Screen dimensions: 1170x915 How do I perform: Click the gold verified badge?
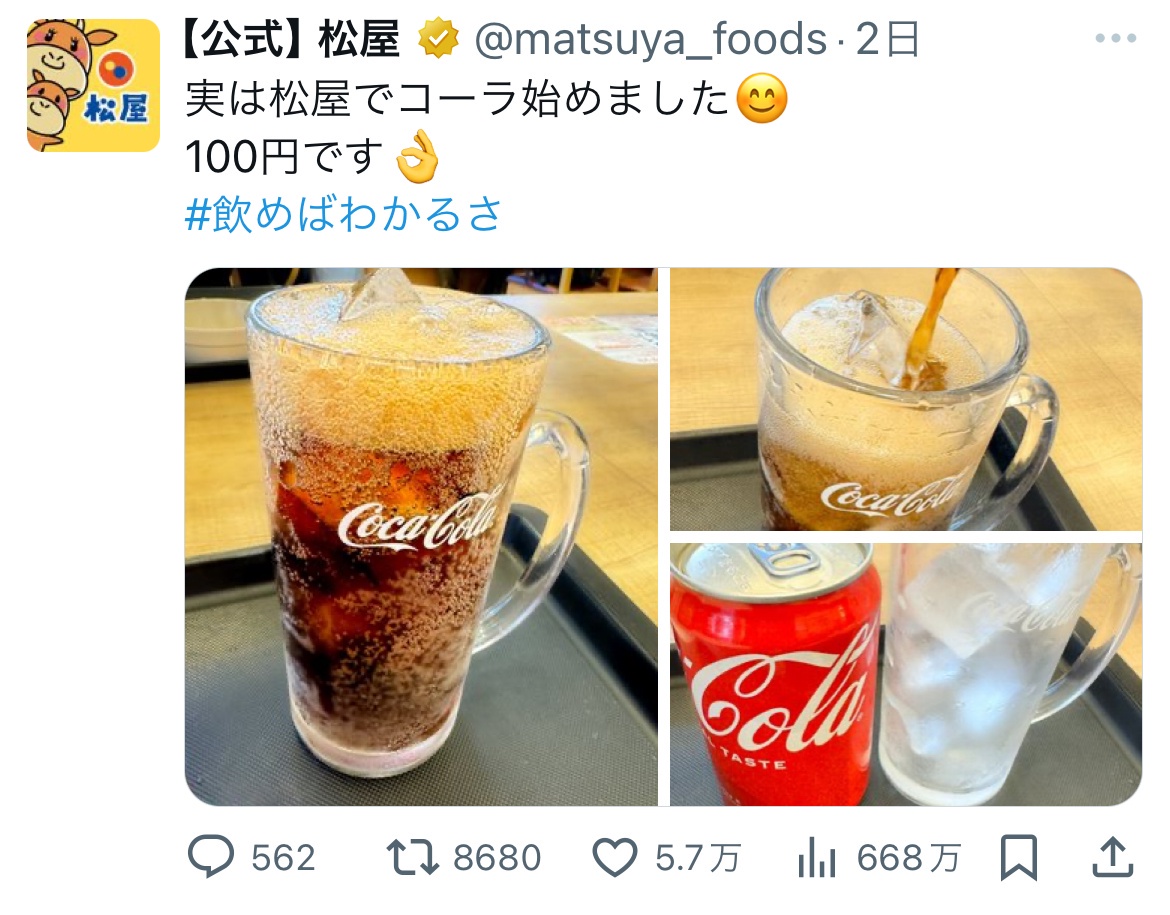438,39
